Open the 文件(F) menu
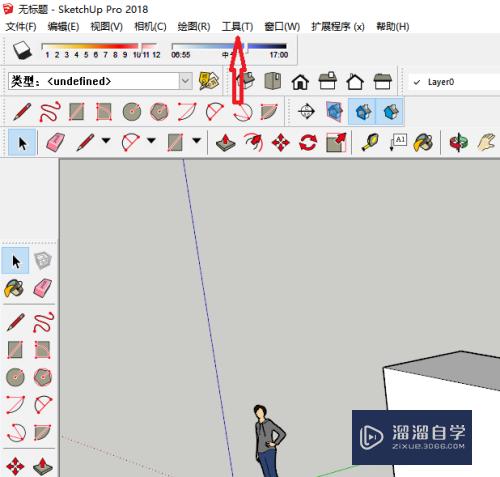The height and width of the screenshot is (477, 500). pos(21,27)
